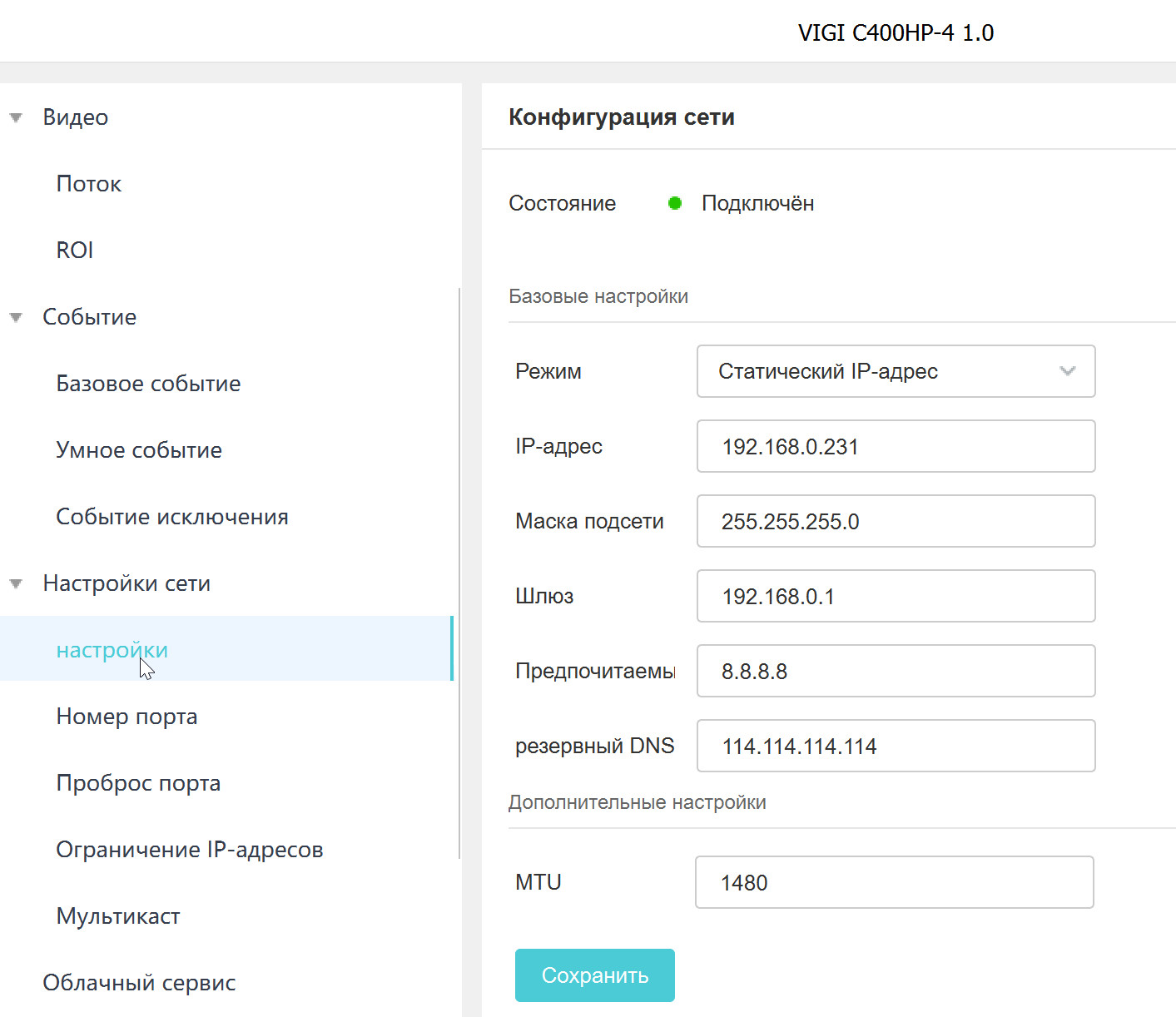Go to Номер порта page
This screenshot has height=1017, width=1176.
[127, 717]
